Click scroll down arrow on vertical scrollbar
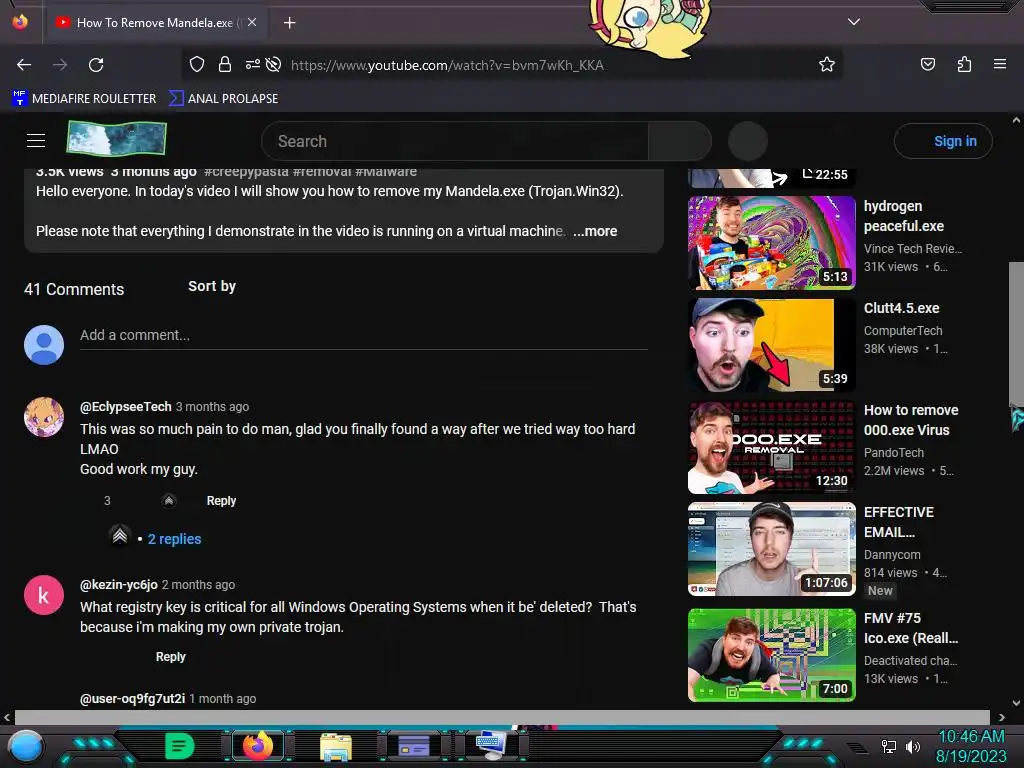This screenshot has height=768, width=1024. [x=1016, y=703]
